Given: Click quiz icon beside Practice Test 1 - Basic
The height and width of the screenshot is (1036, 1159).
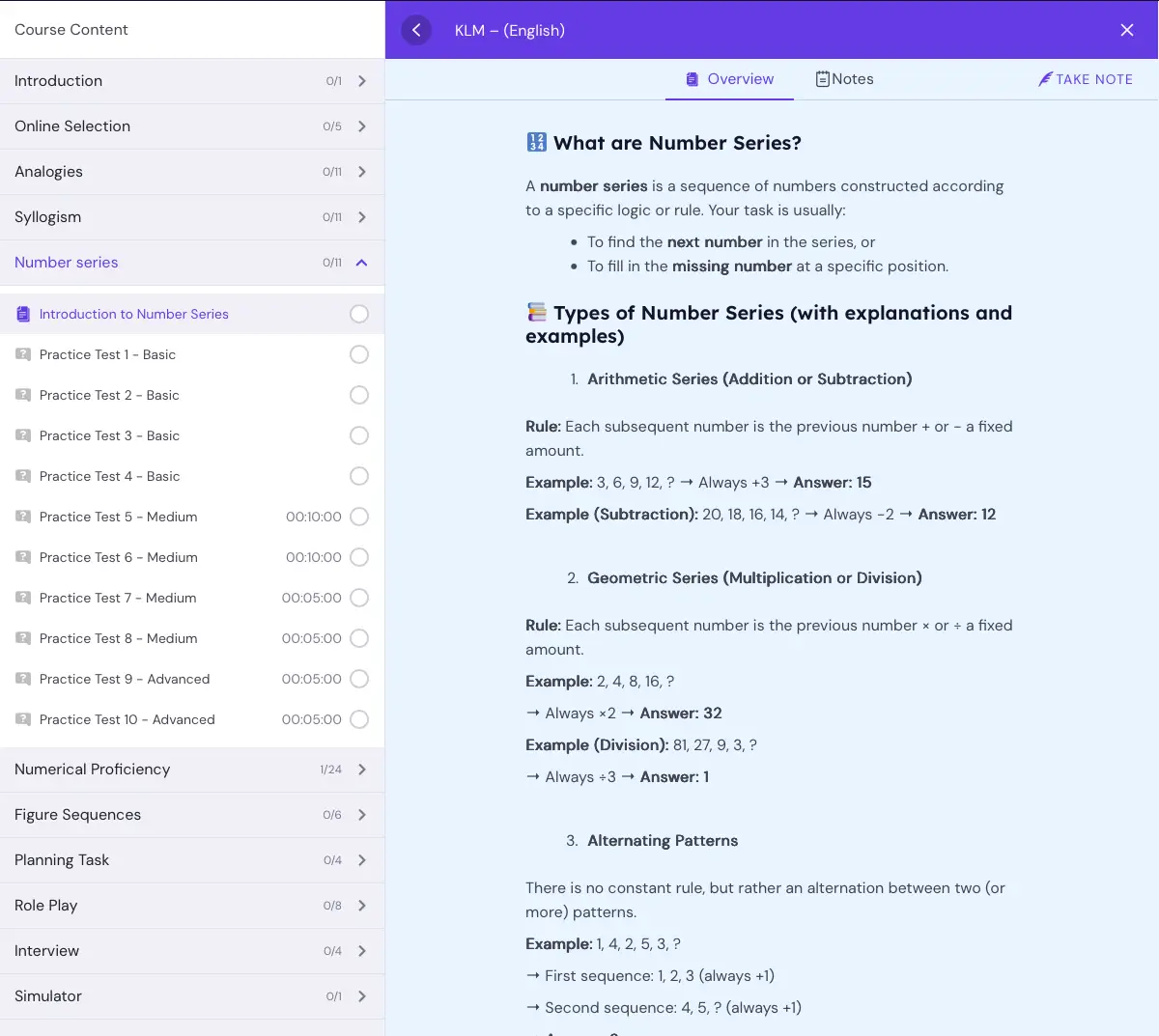Looking at the screenshot, I should (23, 354).
